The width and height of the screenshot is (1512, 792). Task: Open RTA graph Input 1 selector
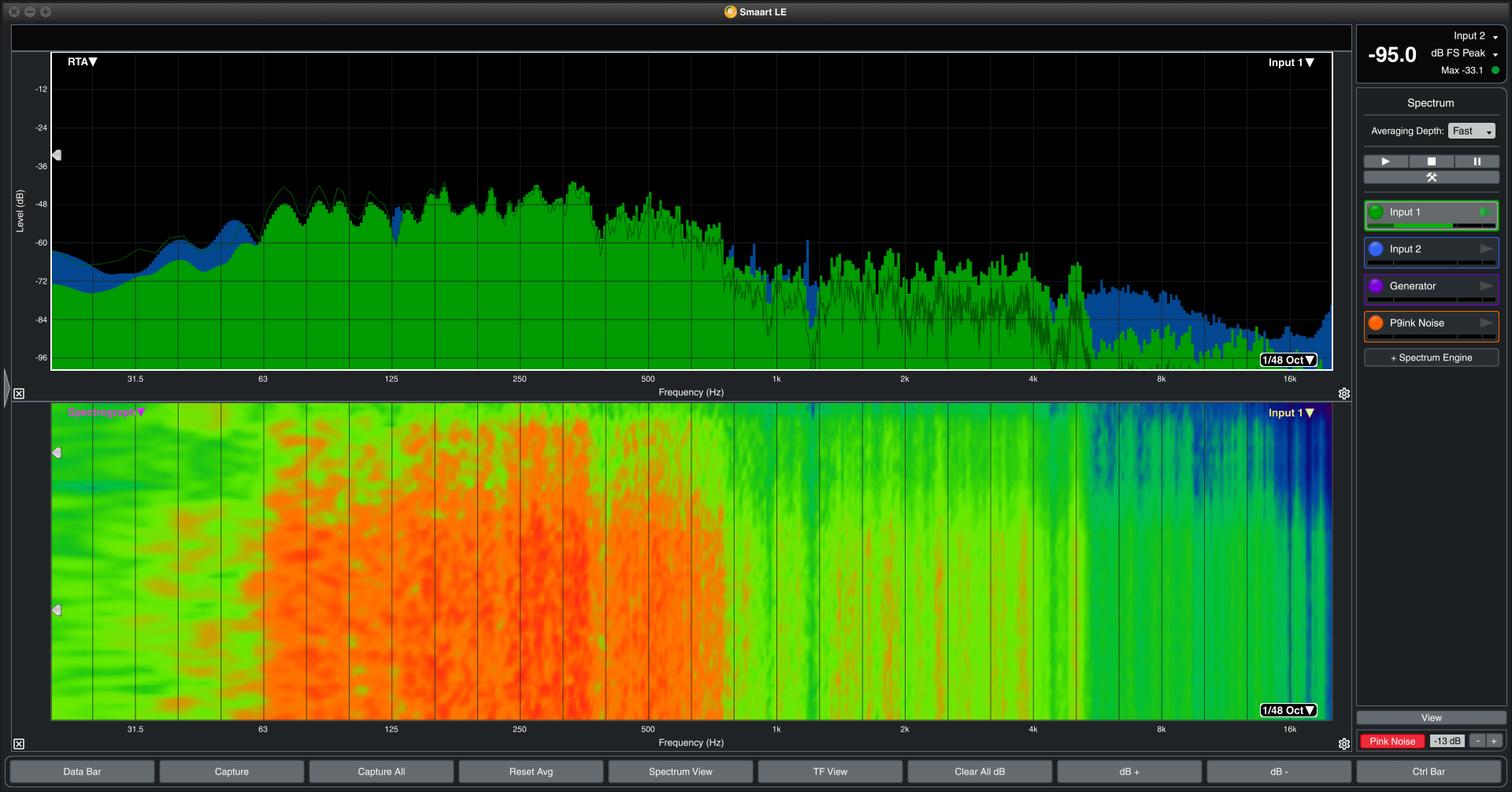click(x=1291, y=63)
